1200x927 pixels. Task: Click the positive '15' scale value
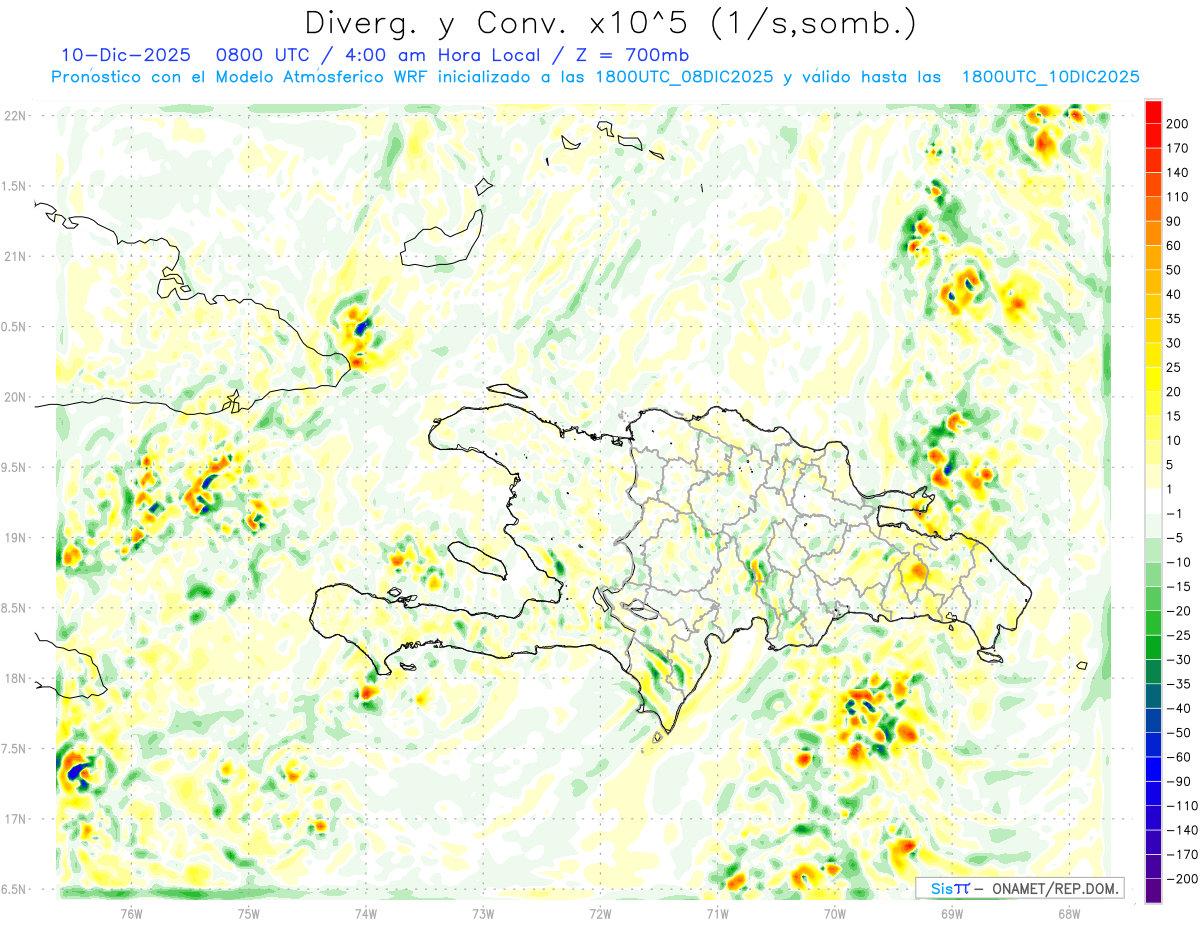(x=1175, y=416)
